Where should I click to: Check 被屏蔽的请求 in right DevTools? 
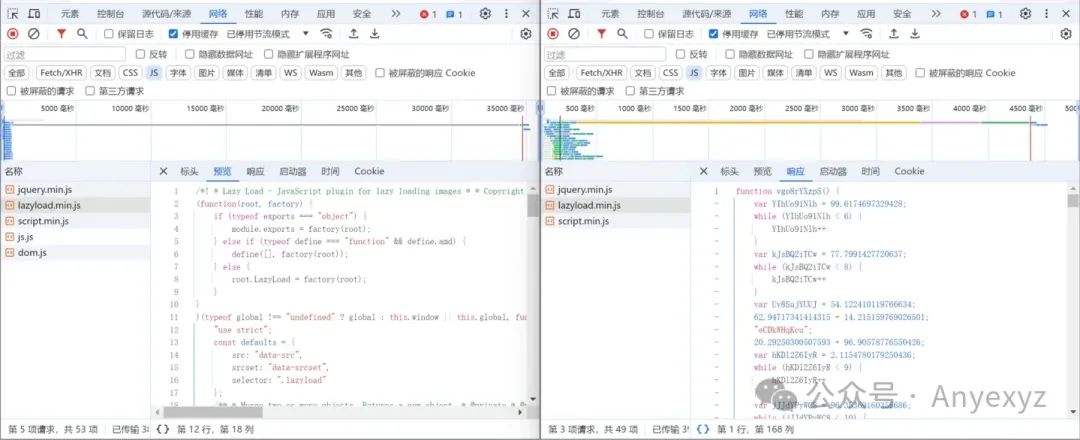click(551, 91)
